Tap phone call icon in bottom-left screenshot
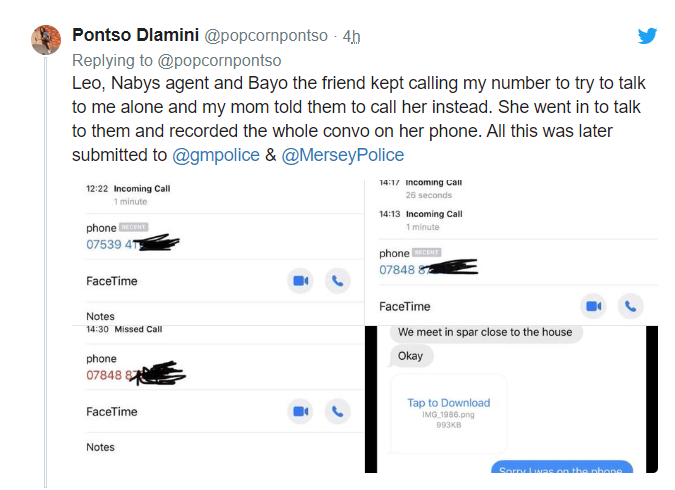Screen dimensions: 675x490 [x=337, y=411]
